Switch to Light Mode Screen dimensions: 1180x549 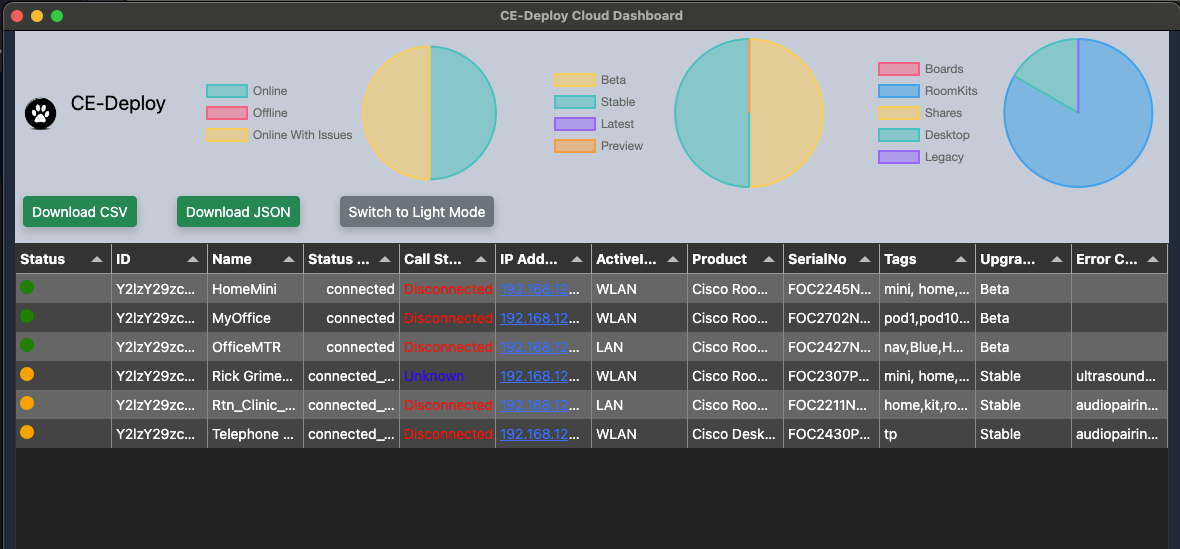[416, 212]
